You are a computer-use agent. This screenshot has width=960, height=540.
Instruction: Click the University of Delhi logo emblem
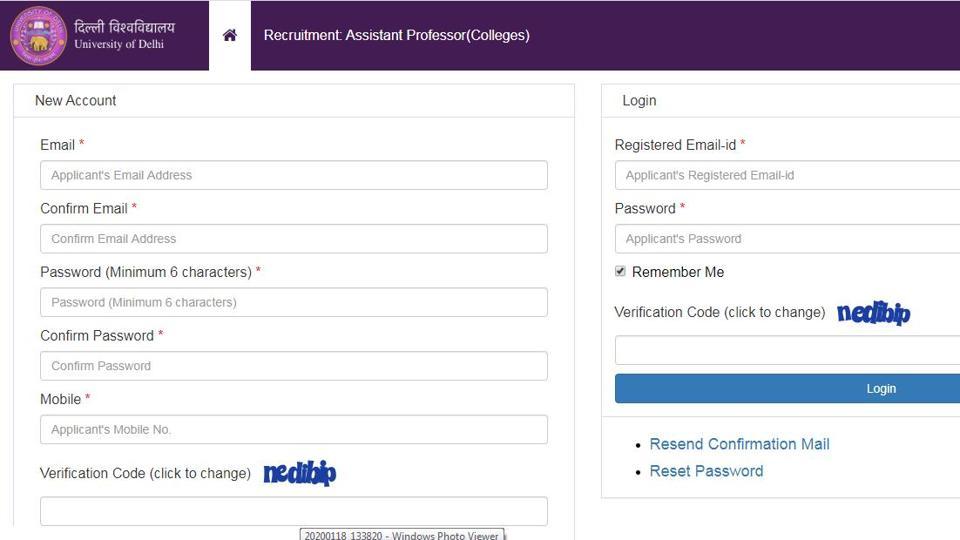(39, 36)
